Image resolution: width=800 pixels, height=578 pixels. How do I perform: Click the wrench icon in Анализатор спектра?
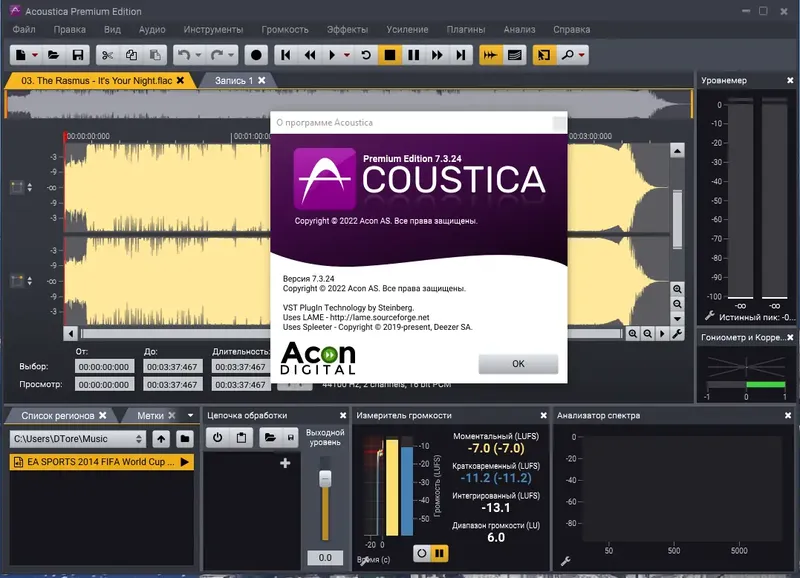click(x=565, y=560)
